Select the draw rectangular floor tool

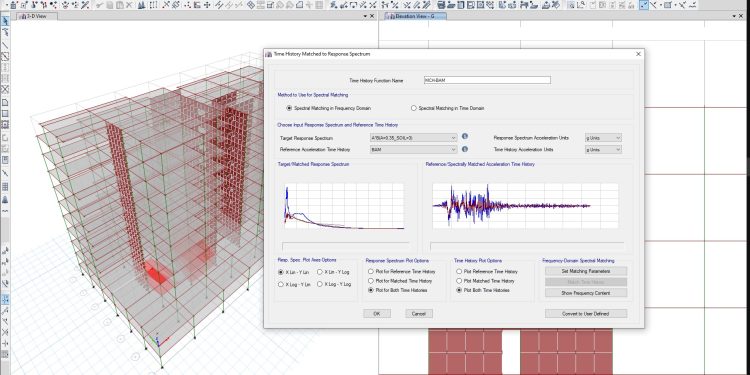pyautogui.click(x=5, y=114)
